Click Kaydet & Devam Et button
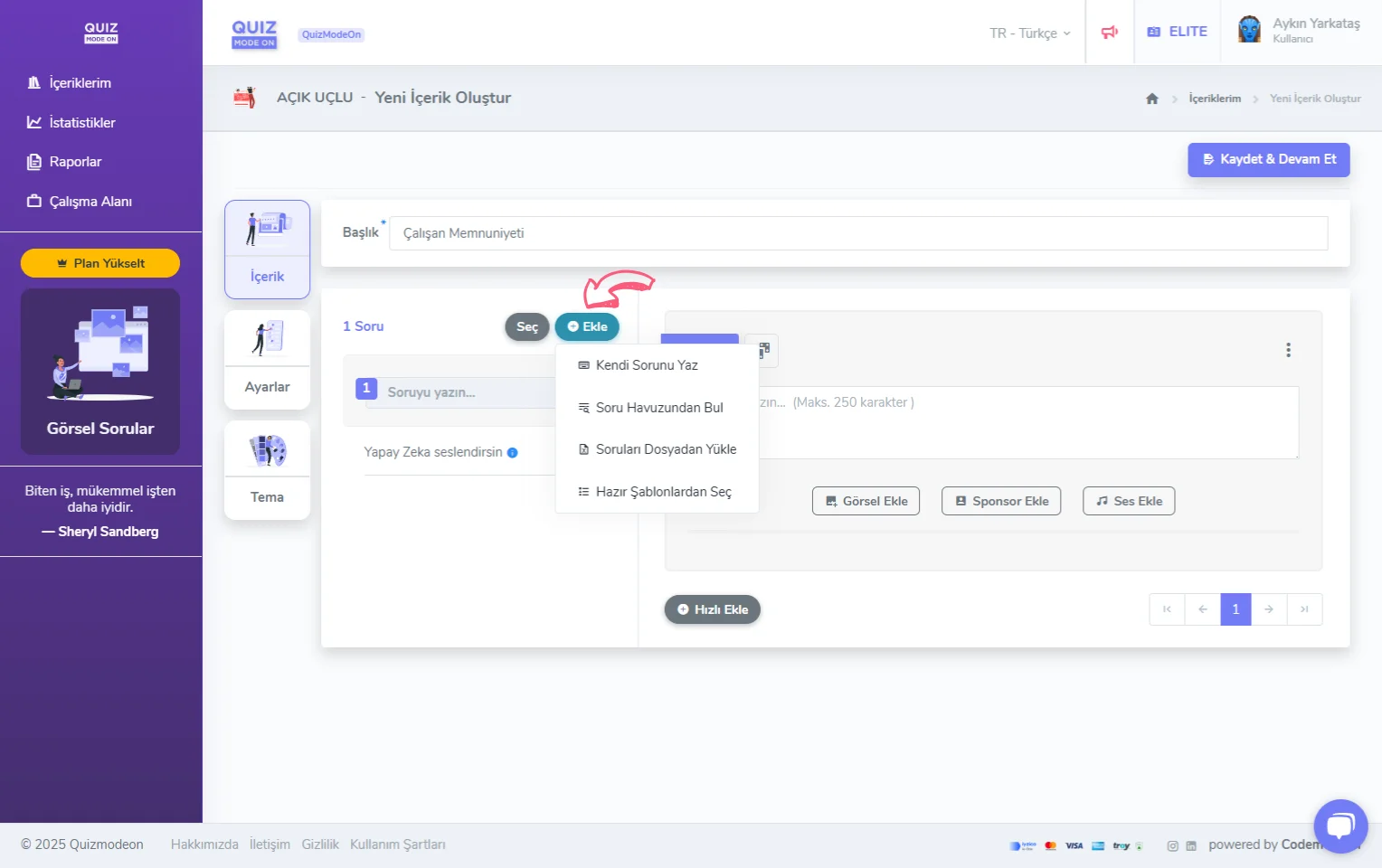This screenshot has height=868, width=1382. (1268, 160)
